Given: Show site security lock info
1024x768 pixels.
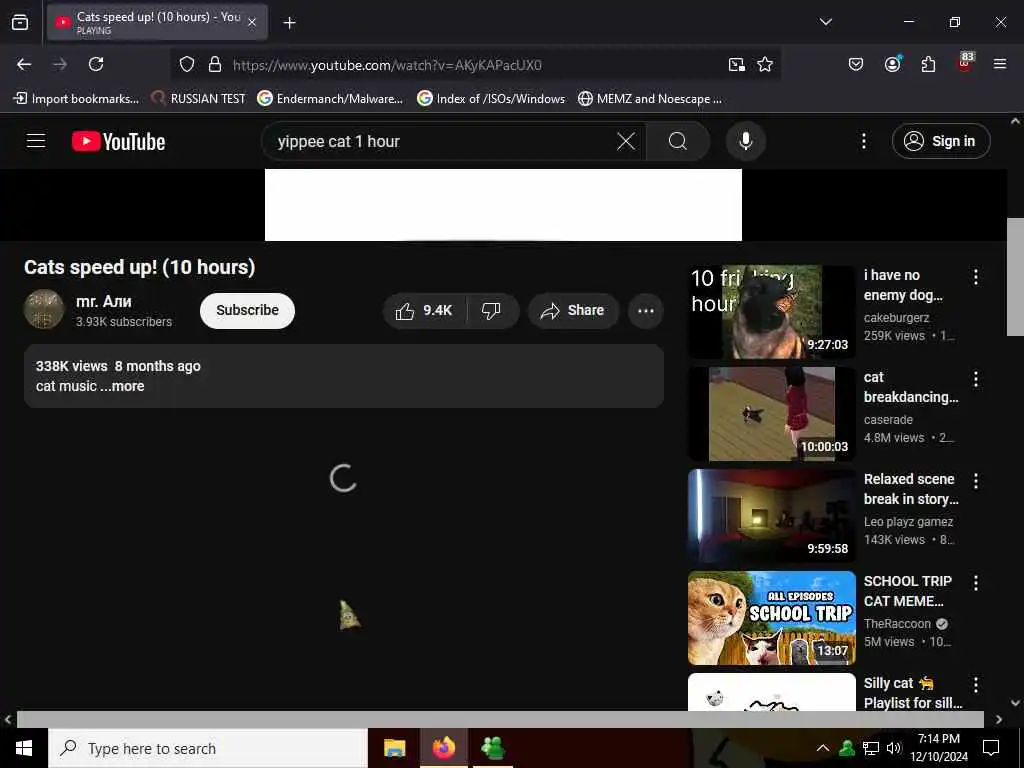Looking at the screenshot, I should point(214,65).
